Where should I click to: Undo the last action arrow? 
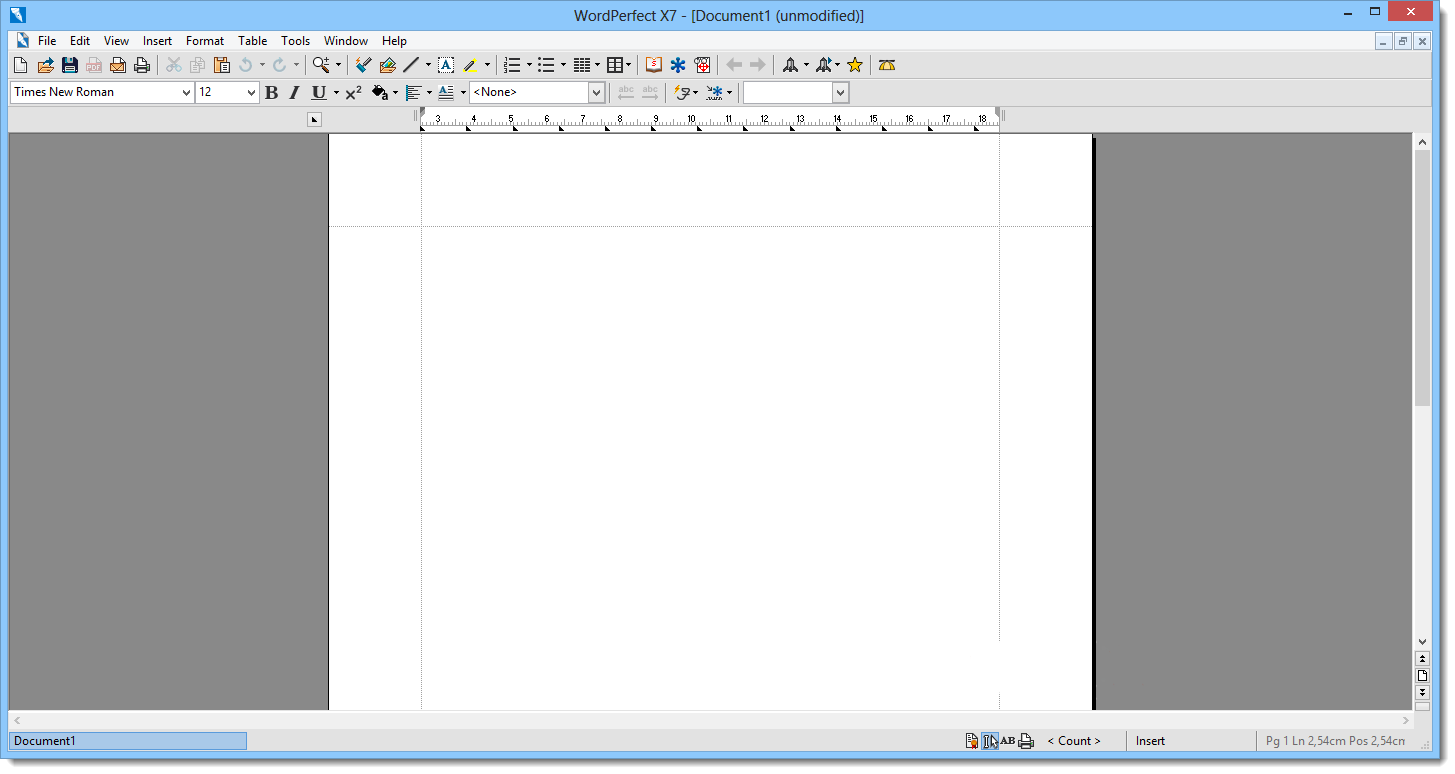[x=245, y=65]
